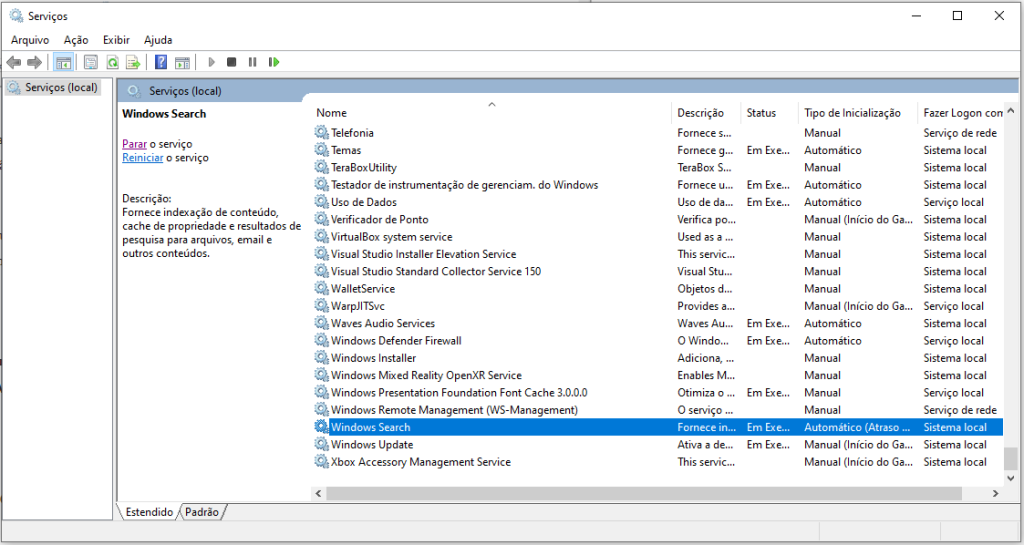Click the Parar service link

(x=135, y=144)
